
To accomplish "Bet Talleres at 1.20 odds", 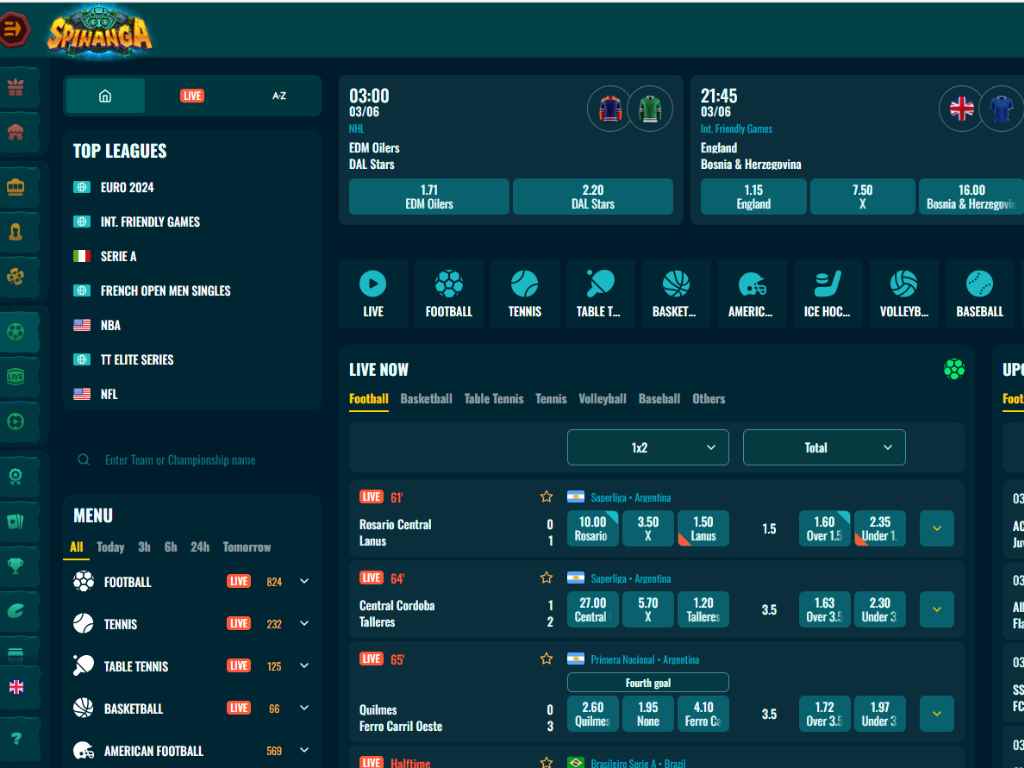I will 703,609.
